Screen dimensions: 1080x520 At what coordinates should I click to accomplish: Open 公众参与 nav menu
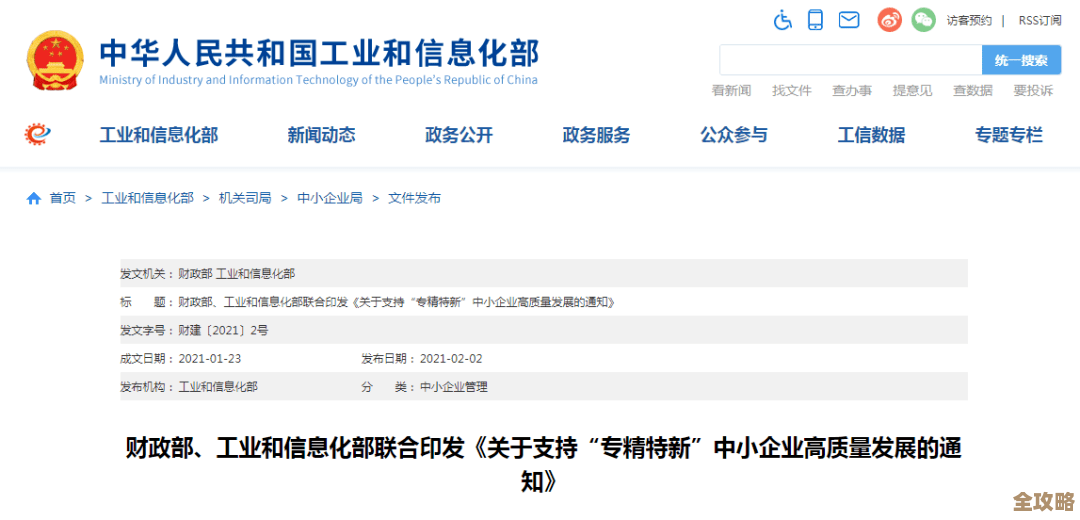tap(734, 135)
